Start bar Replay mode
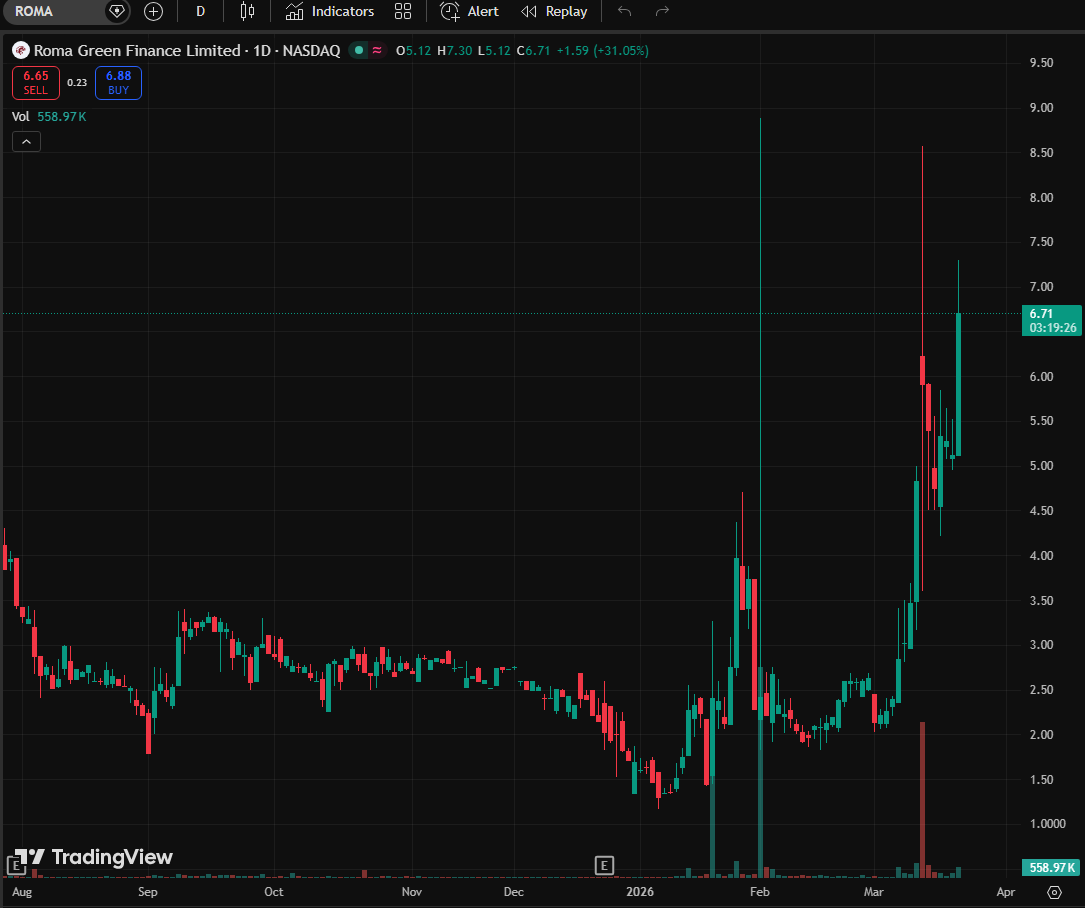The width and height of the screenshot is (1085, 908). coord(554,12)
